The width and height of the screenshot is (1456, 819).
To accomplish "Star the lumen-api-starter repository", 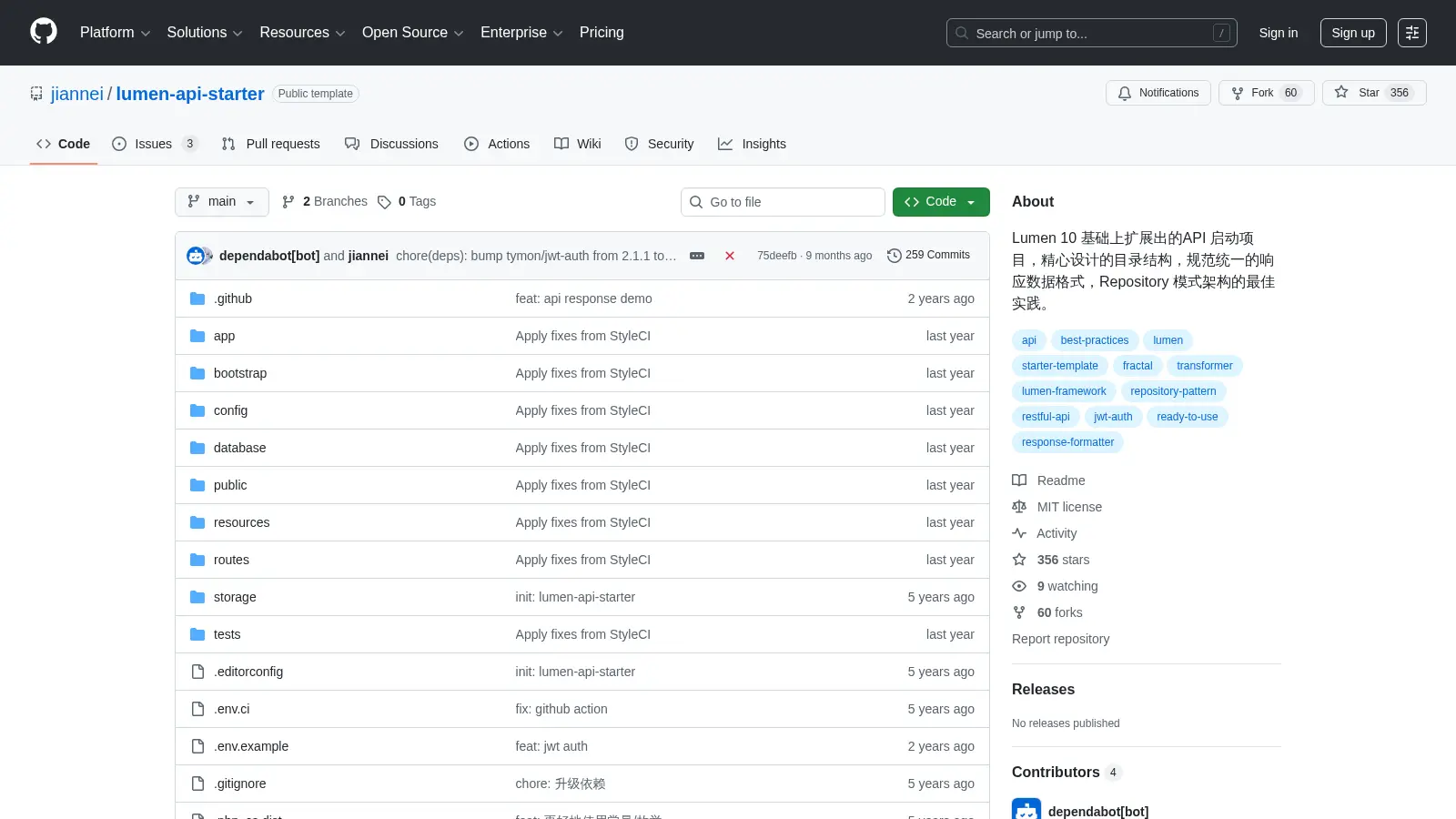I will [1374, 93].
